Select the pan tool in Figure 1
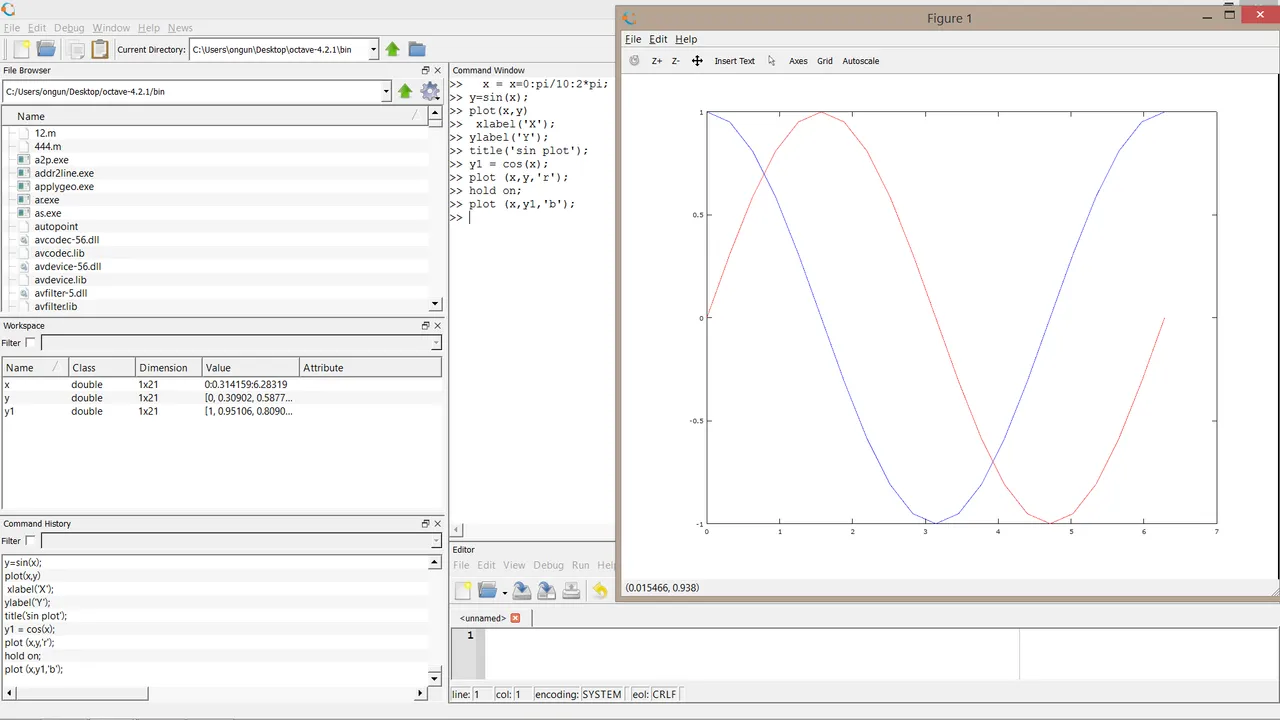The height and width of the screenshot is (720, 1280). pyautogui.click(x=697, y=61)
